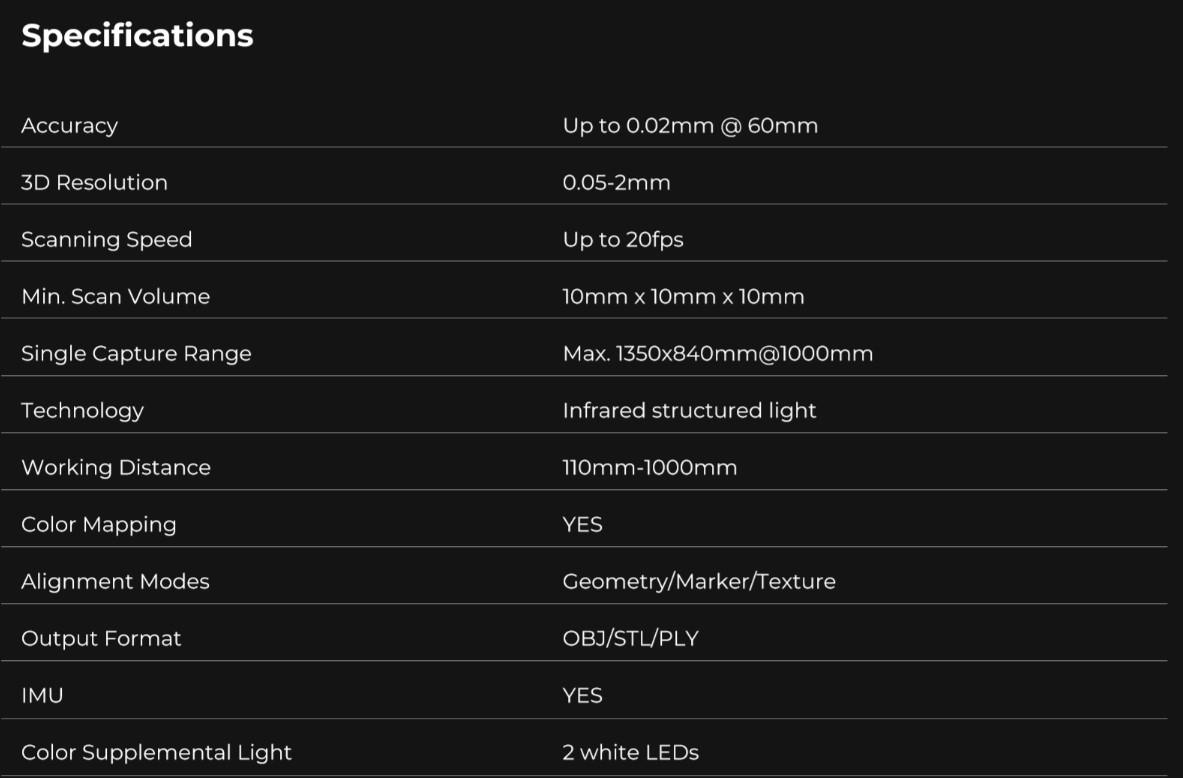1183x778 pixels.
Task: Click the Min. Scan Volume label
Action: 115,297
